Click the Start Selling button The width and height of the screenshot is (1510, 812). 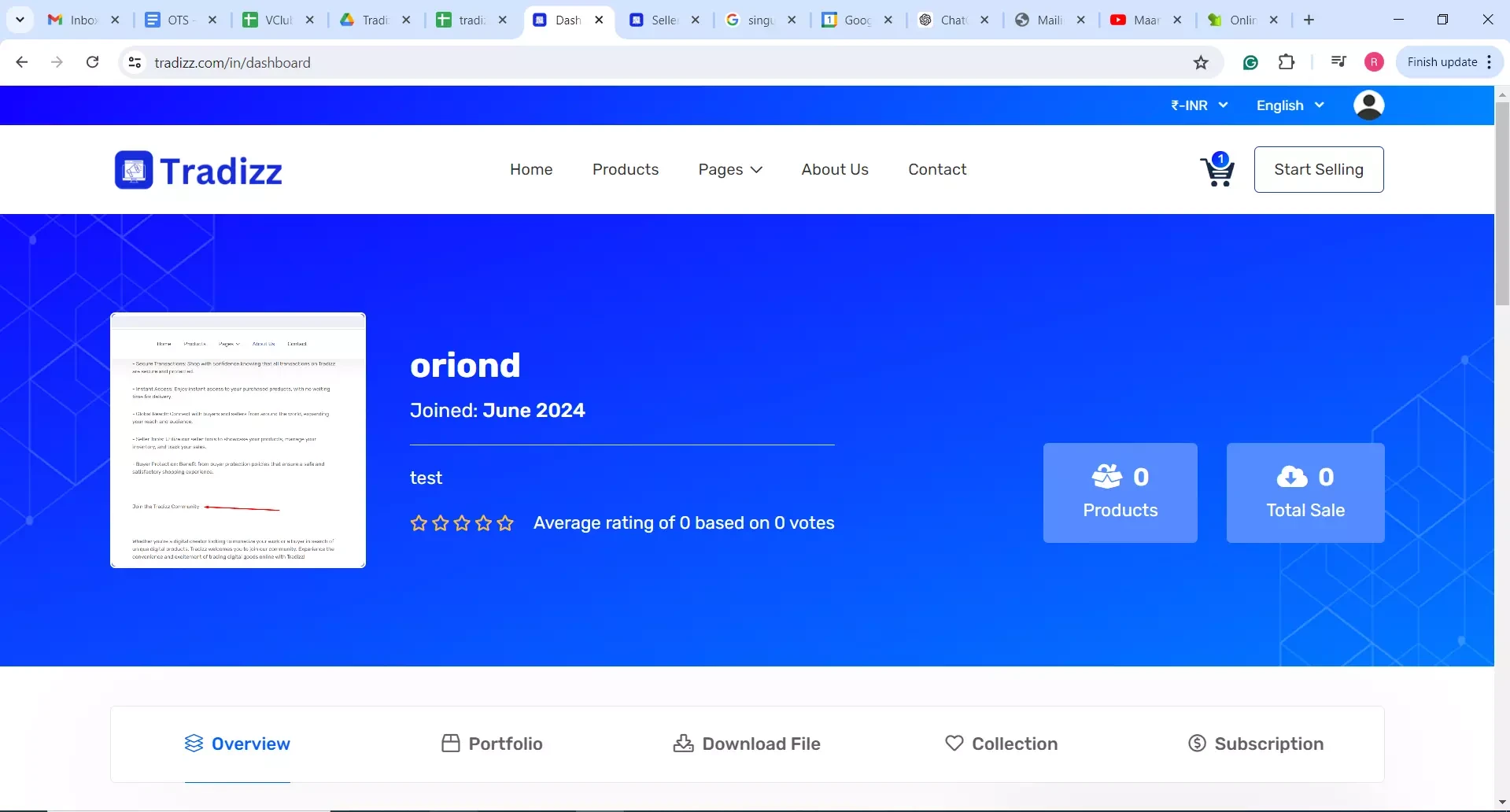[1318, 170]
